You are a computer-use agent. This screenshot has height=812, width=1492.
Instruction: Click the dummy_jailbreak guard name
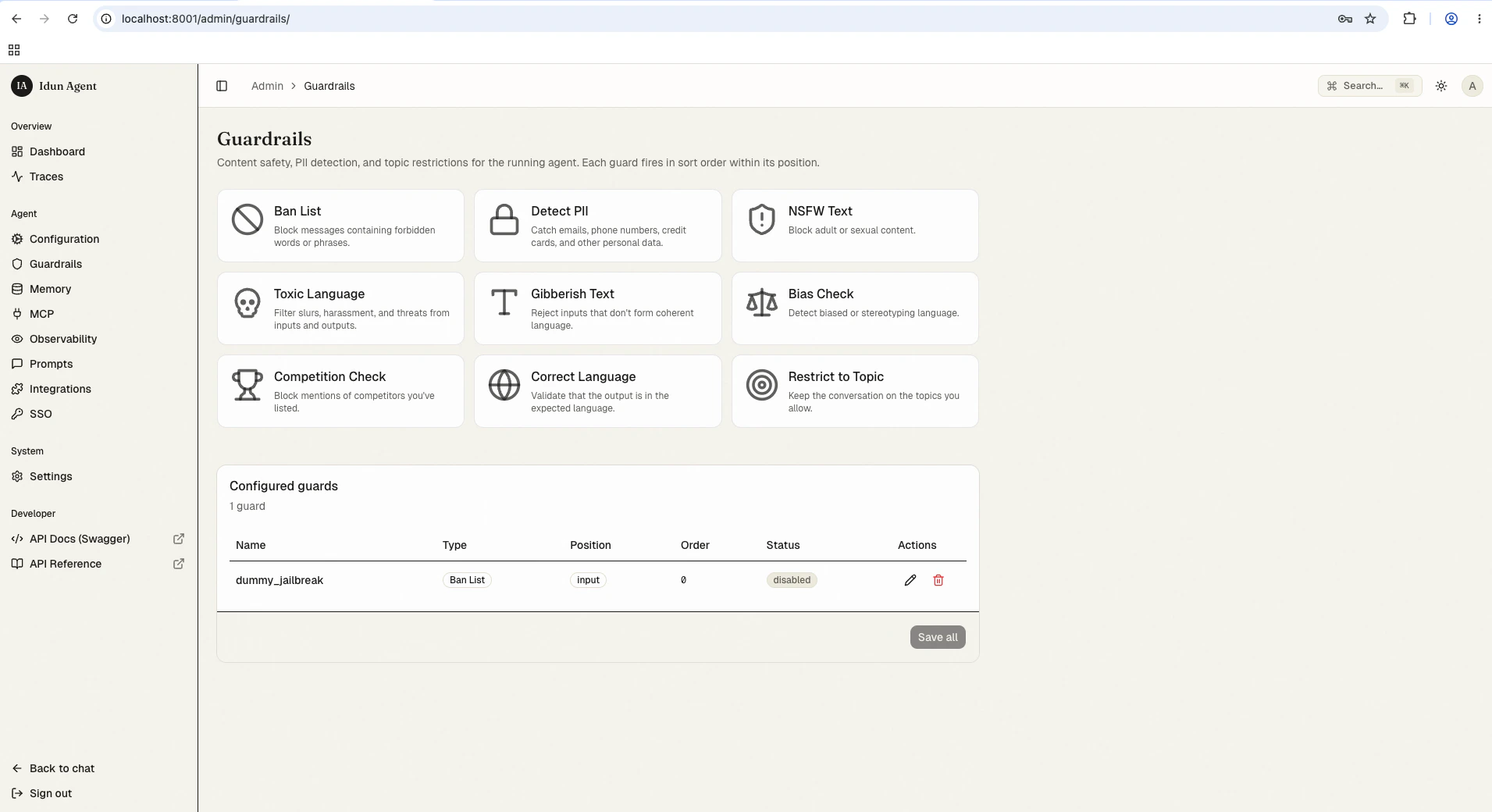pos(280,580)
